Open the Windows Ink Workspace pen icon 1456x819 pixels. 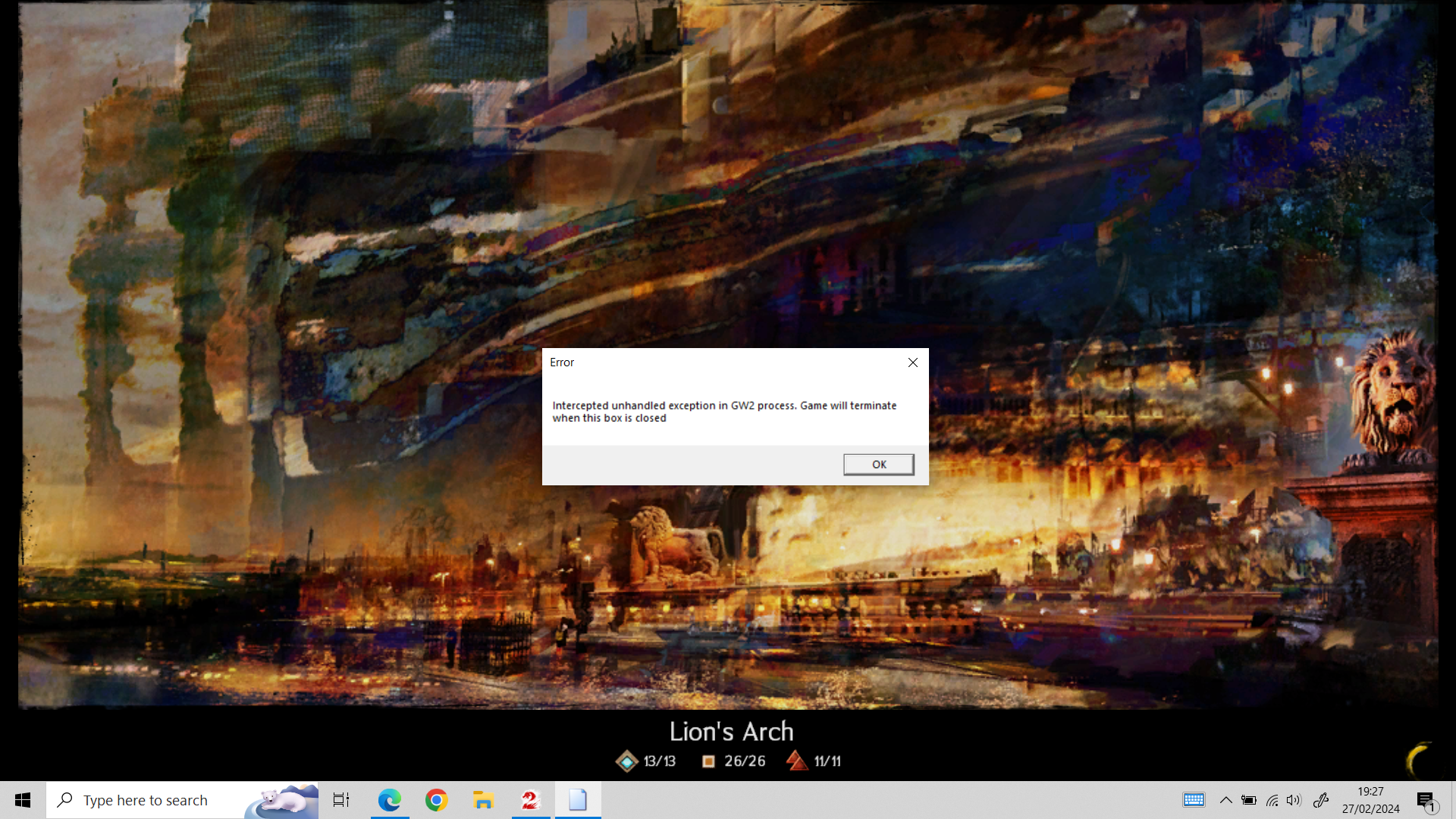coord(1321,800)
